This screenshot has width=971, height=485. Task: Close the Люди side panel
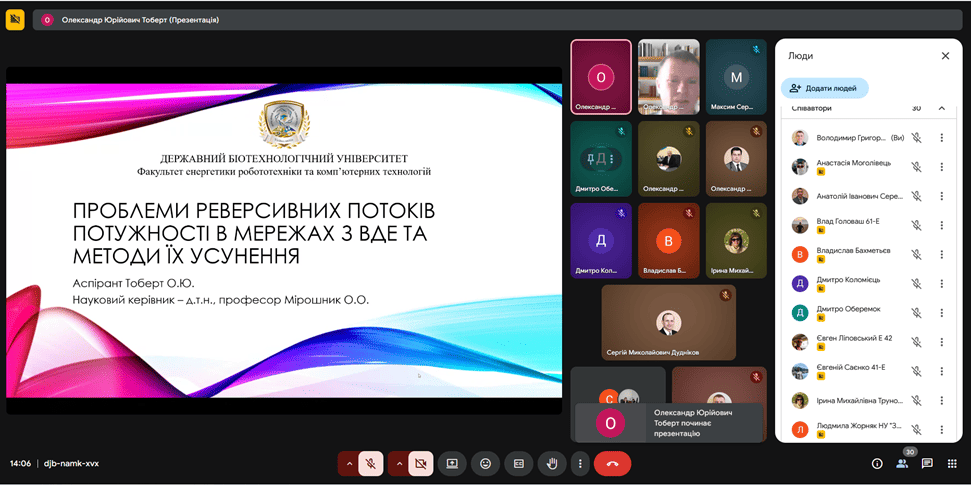click(945, 56)
